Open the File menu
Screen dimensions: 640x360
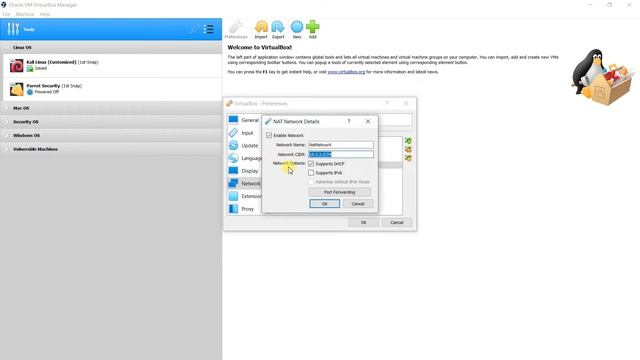click(x=7, y=14)
